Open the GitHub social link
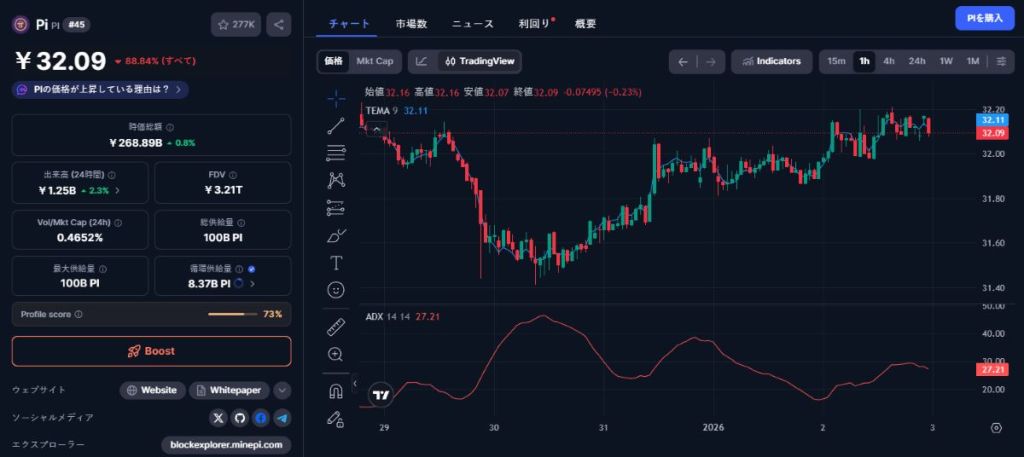 click(x=240, y=418)
